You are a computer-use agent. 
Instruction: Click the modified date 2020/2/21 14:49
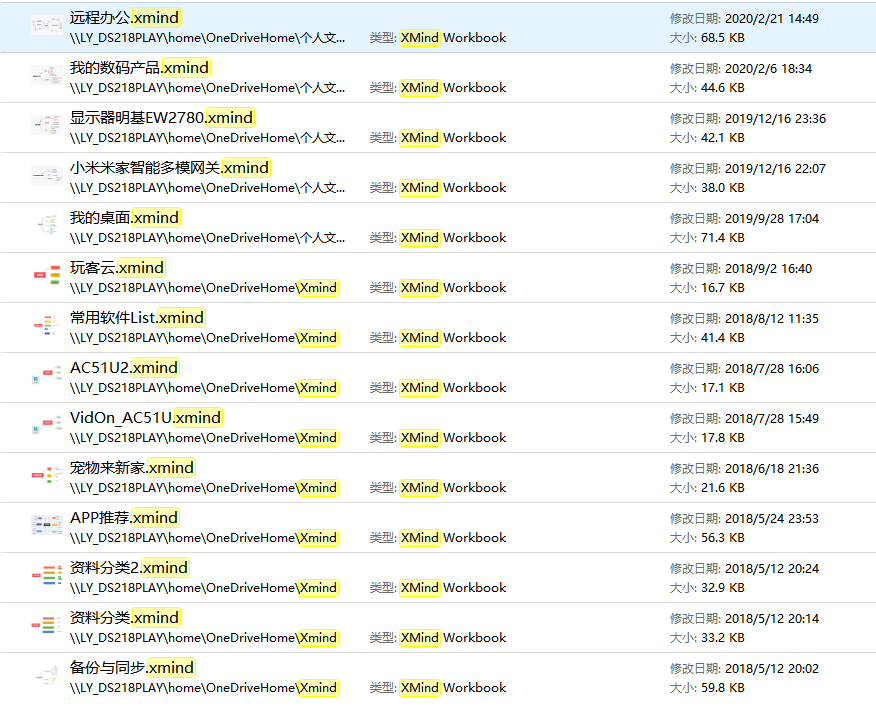point(772,18)
